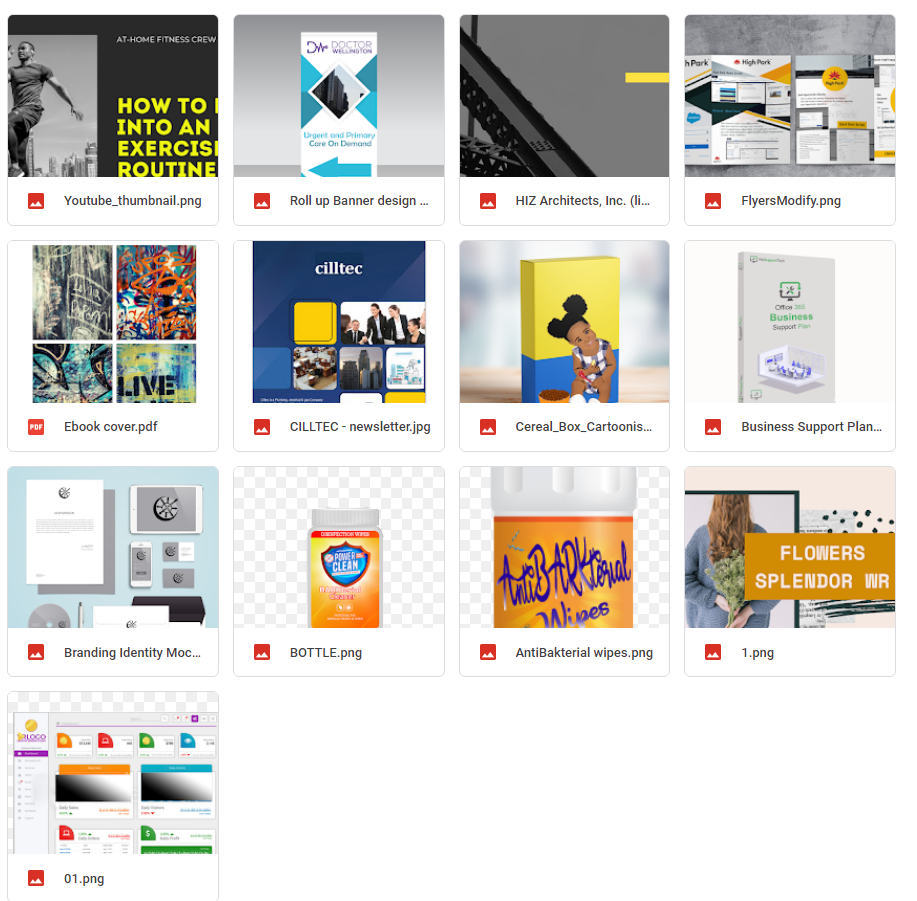This screenshot has height=901, width=917.
Task: Select the HIZ Architects thumbnail preview
Action: (564, 96)
